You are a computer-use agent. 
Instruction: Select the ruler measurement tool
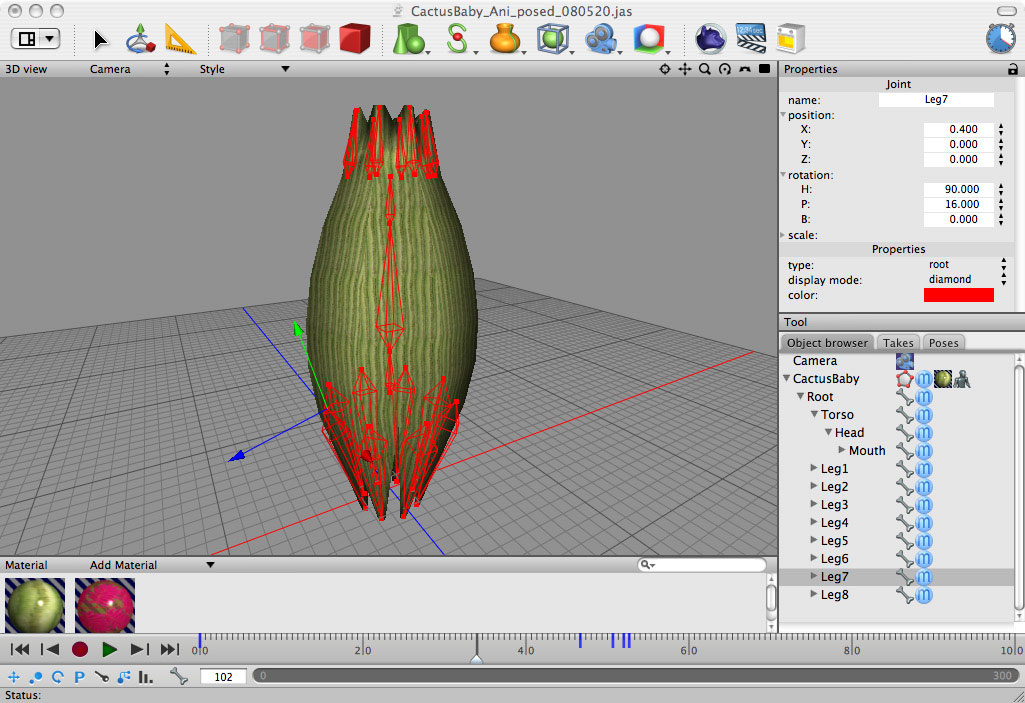178,38
